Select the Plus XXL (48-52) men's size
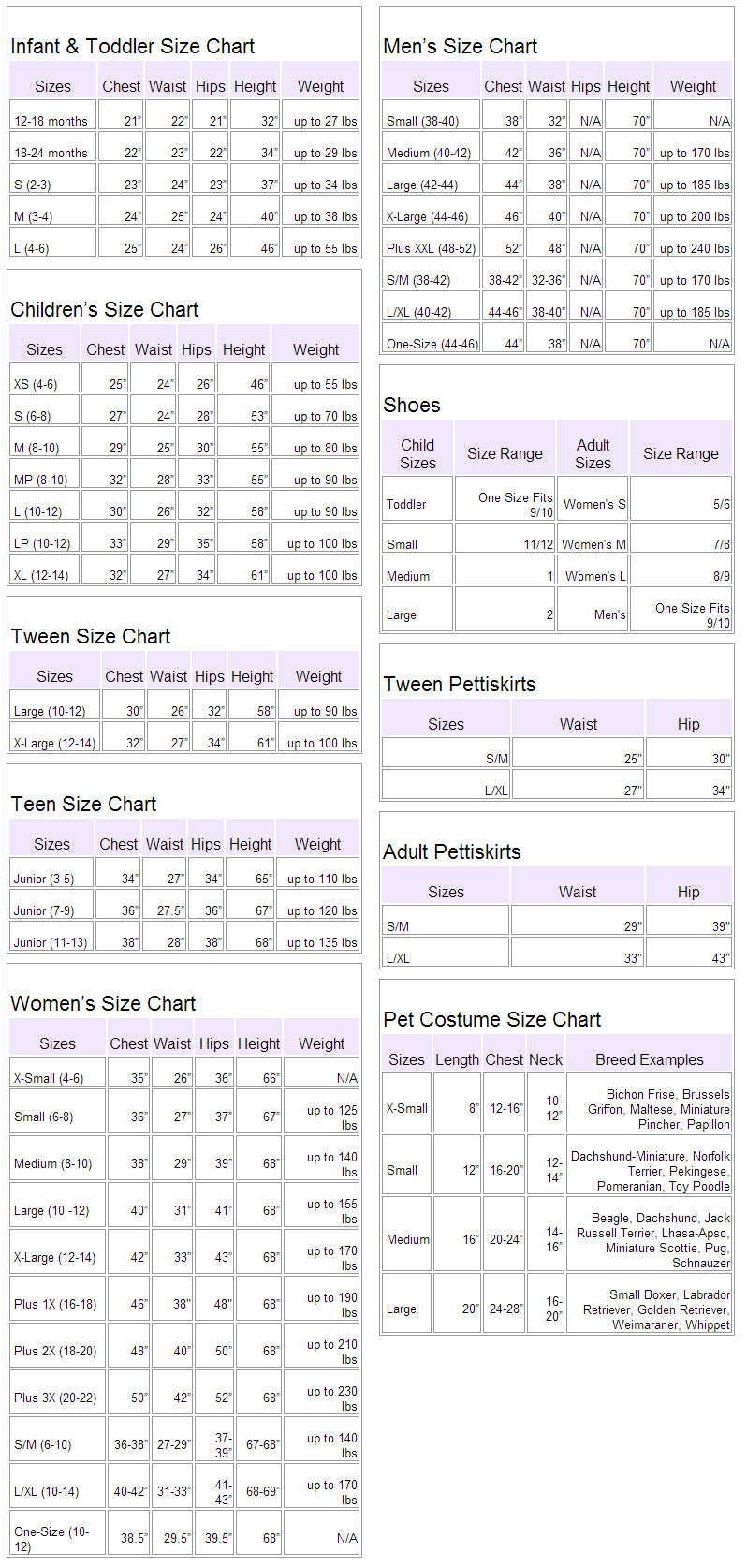The height and width of the screenshot is (1568, 747). click(x=431, y=248)
